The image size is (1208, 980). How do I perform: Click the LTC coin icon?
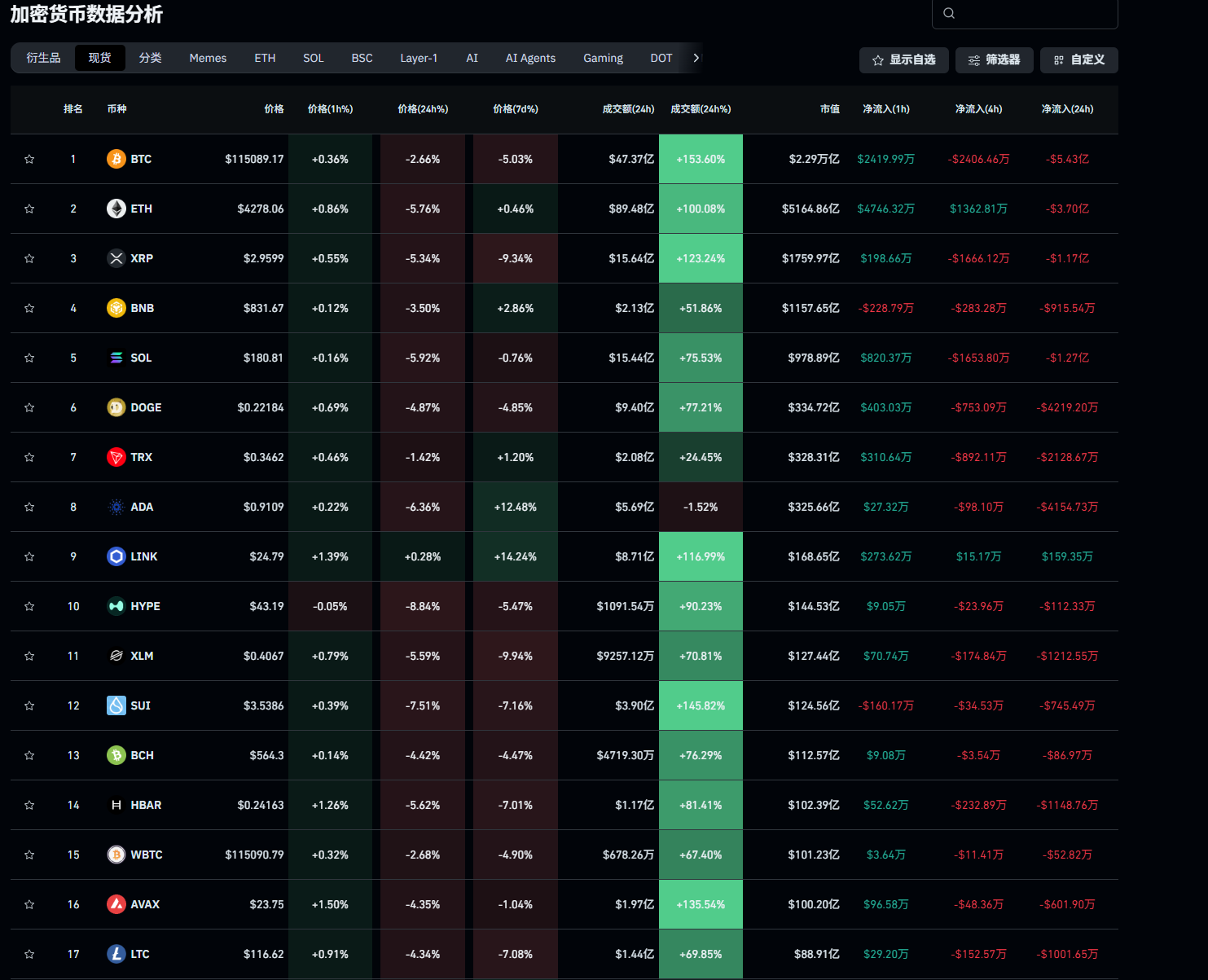[x=116, y=954]
